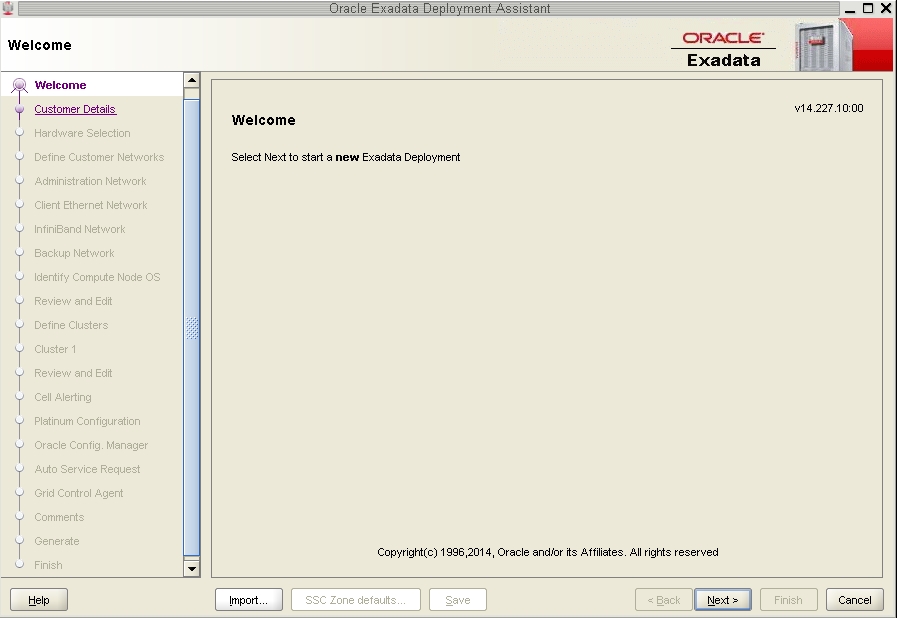The height and width of the screenshot is (618, 897).
Task: Click the sidebar scroll up arrow
Action: tap(192, 80)
